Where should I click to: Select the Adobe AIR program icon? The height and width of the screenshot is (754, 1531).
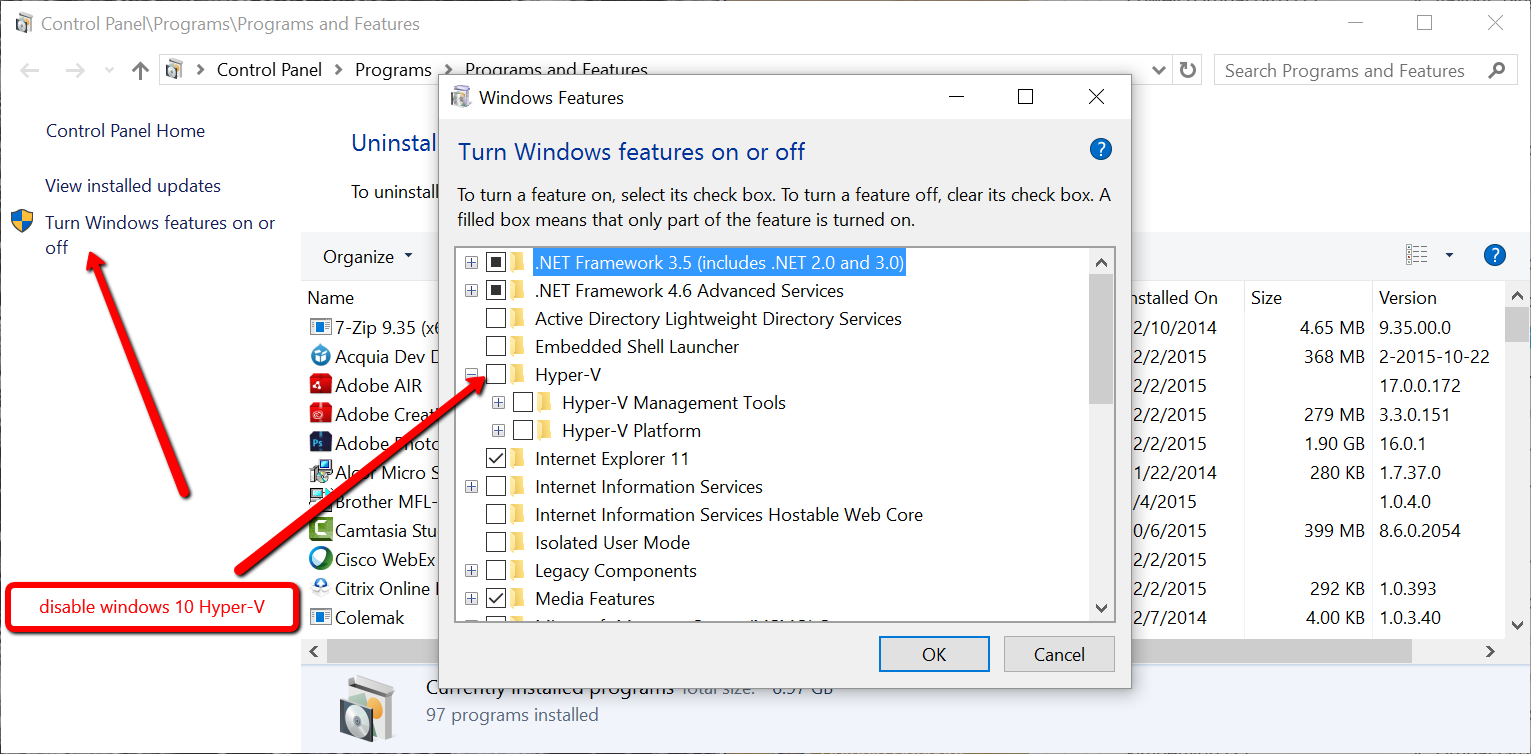[x=320, y=385]
